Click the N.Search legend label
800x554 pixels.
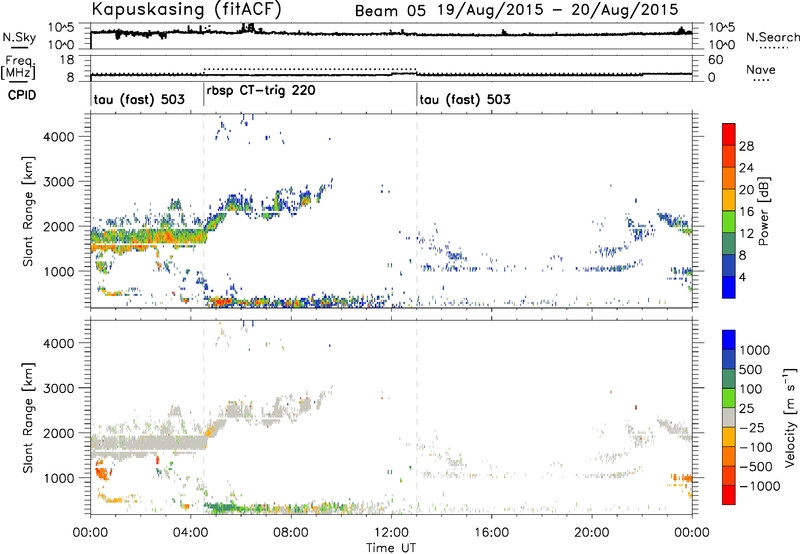(772, 37)
